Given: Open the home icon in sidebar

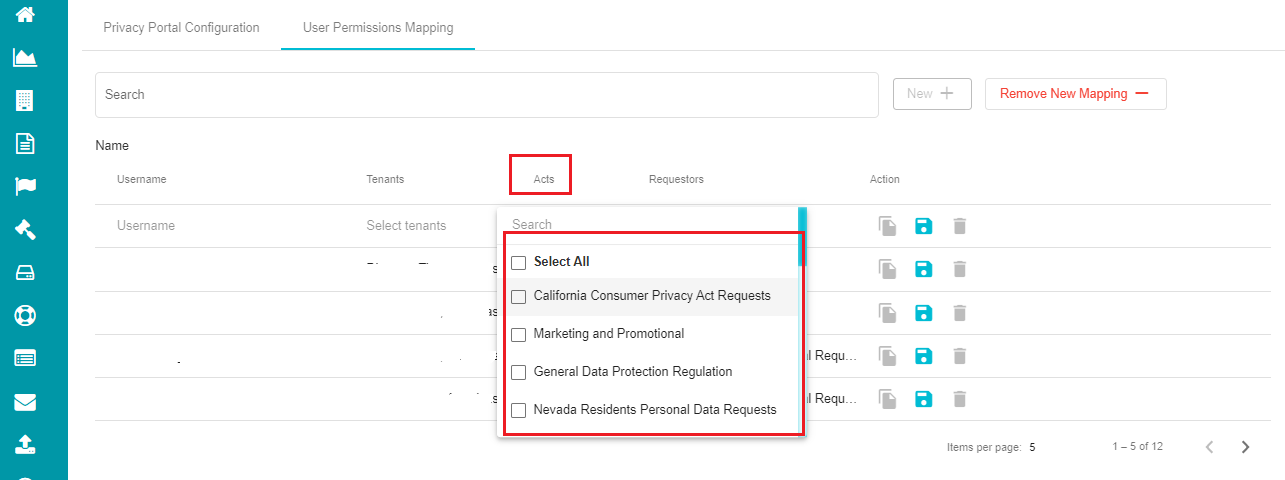Looking at the screenshot, I should (x=25, y=14).
